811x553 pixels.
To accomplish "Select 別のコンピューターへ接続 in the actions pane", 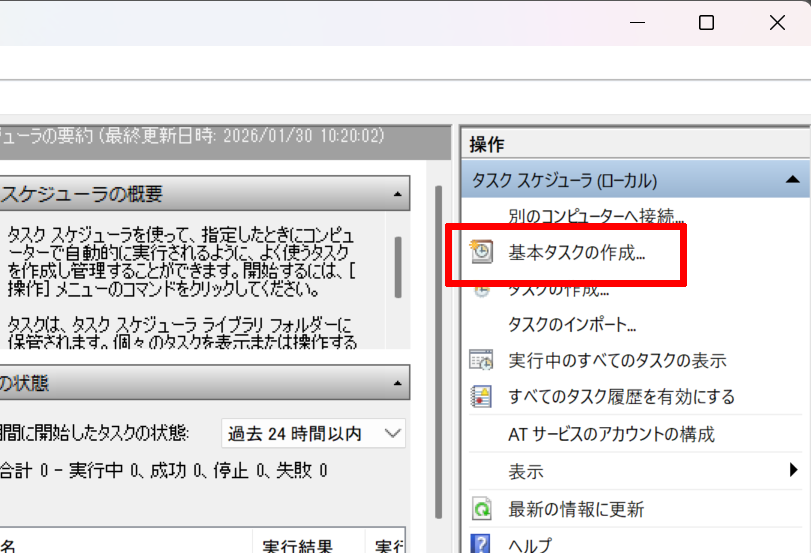I will tap(595, 216).
